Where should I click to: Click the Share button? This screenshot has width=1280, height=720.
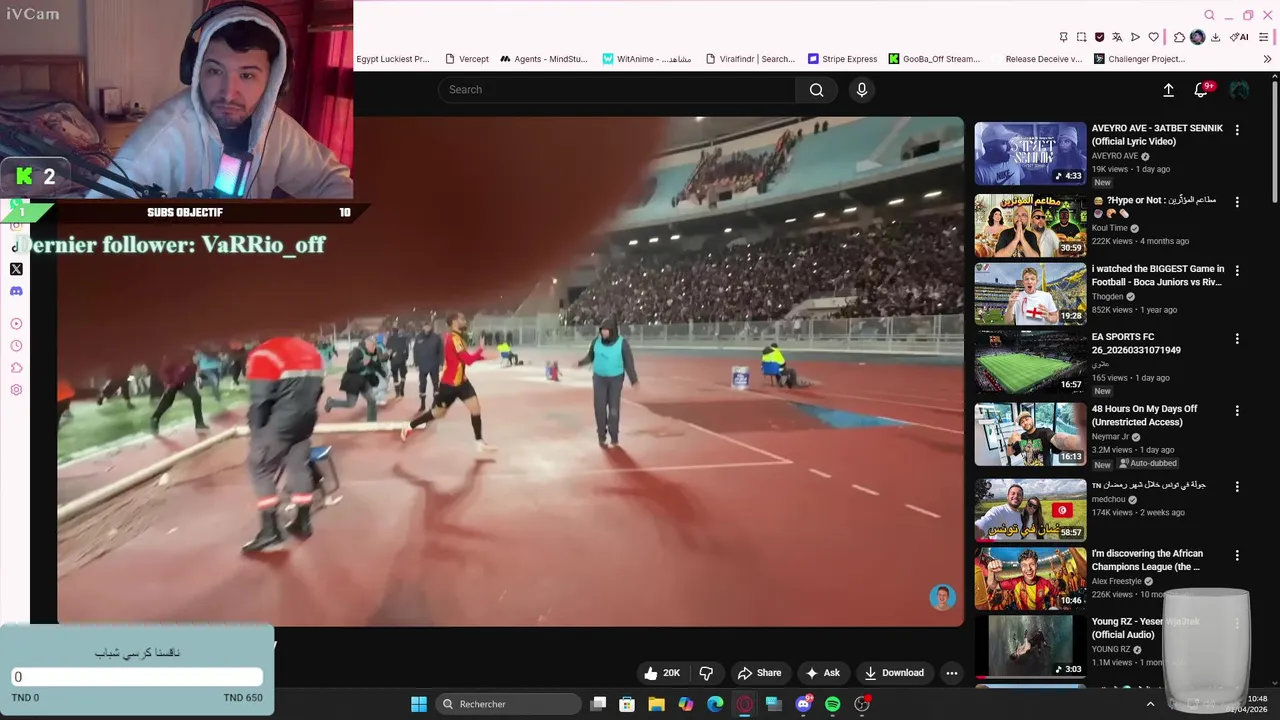759,673
